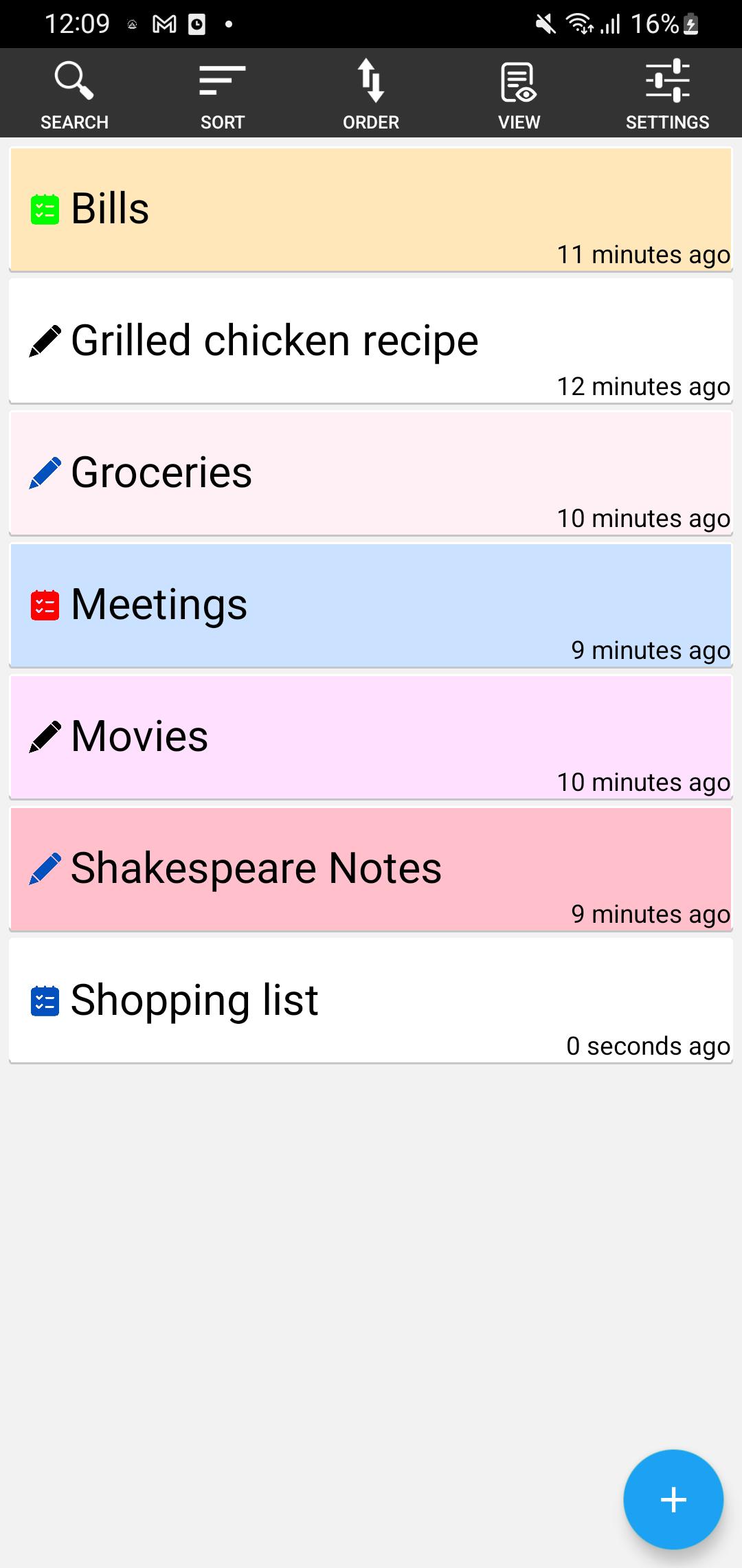The width and height of the screenshot is (742, 1568).
Task: Tap the black pencil icon beside Grilled chicken recipe
Action: [45, 341]
